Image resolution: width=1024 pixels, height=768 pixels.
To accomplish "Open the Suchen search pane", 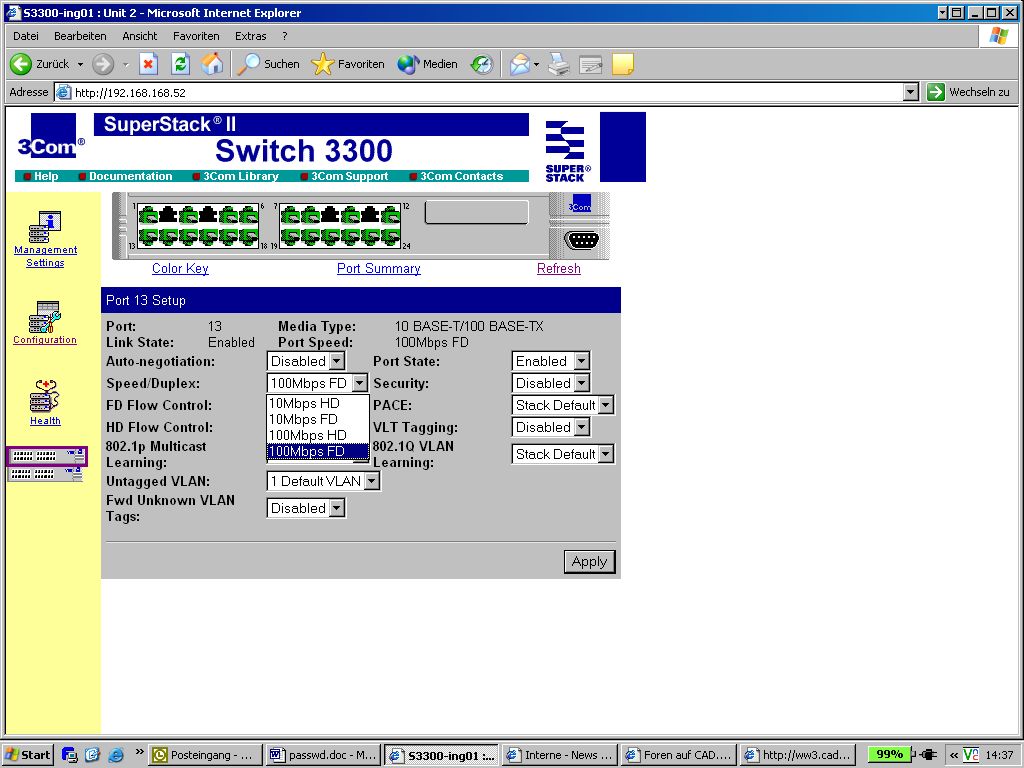I will coord(268,64).
